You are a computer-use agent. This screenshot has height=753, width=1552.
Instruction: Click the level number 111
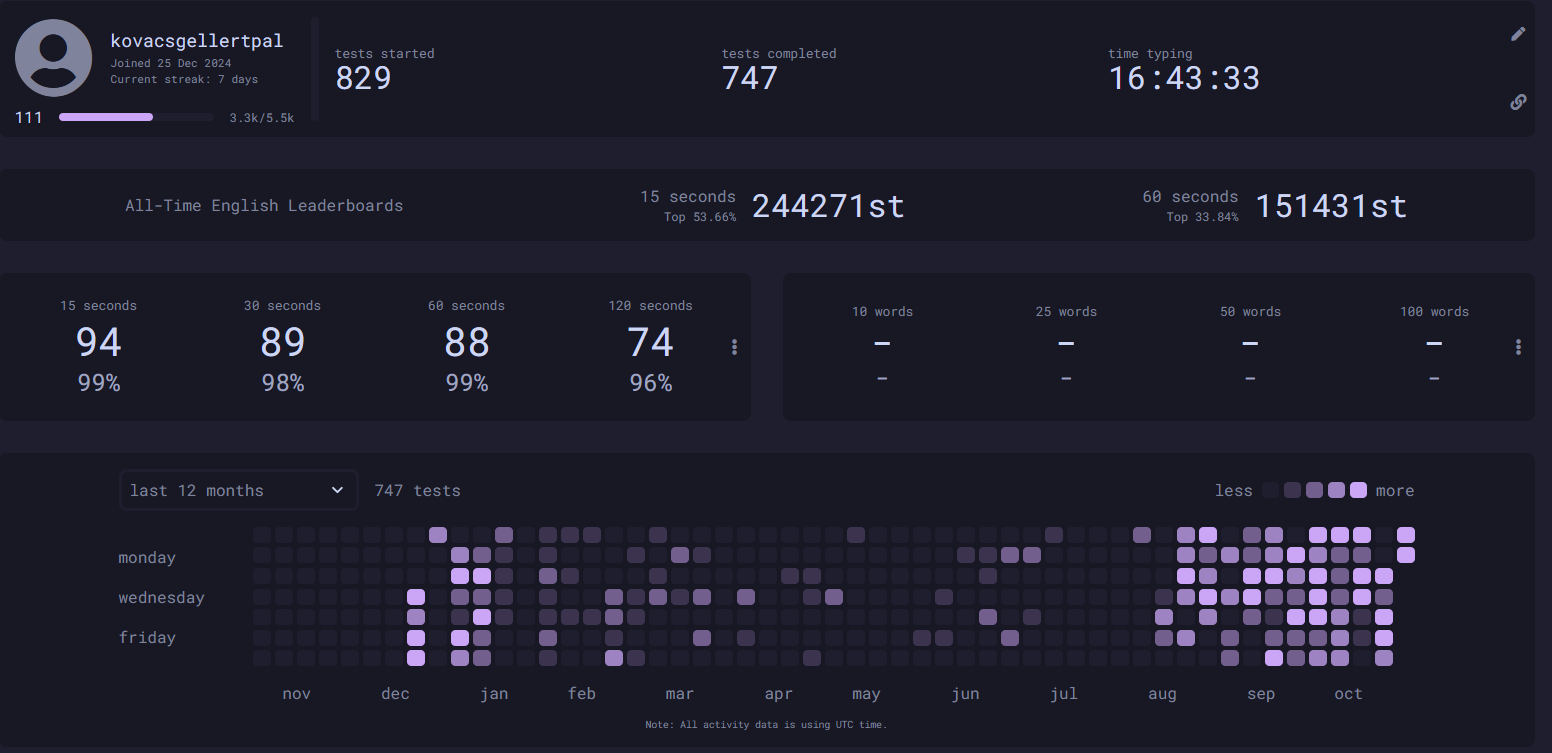(29, 118)
